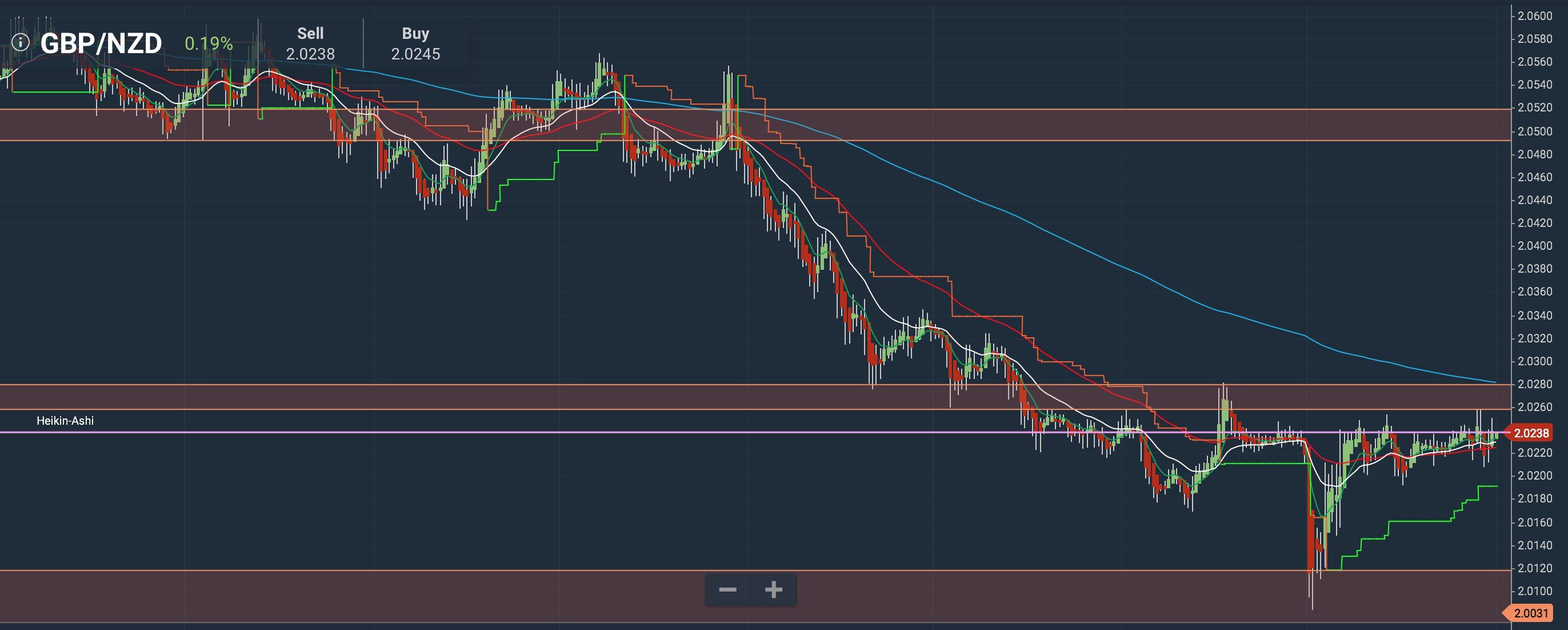Click the 2.0340 price axis label
The height and width of the screenshot is (630, 1568).
[1534, 316]
